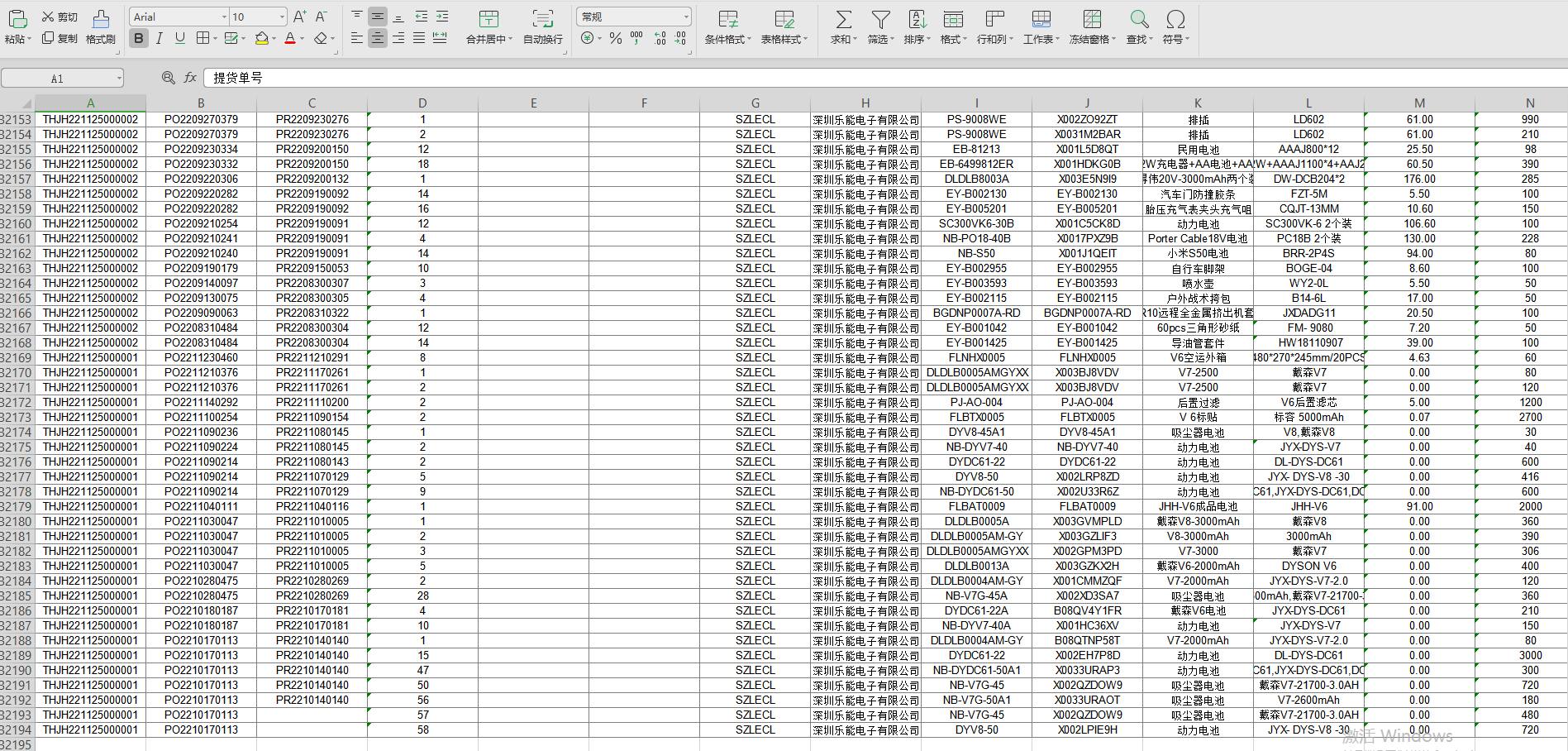This screenshot has height=751, width=1568.
Task: Click the Symbol (符号) omega icon
Action: coord(1175,19)
